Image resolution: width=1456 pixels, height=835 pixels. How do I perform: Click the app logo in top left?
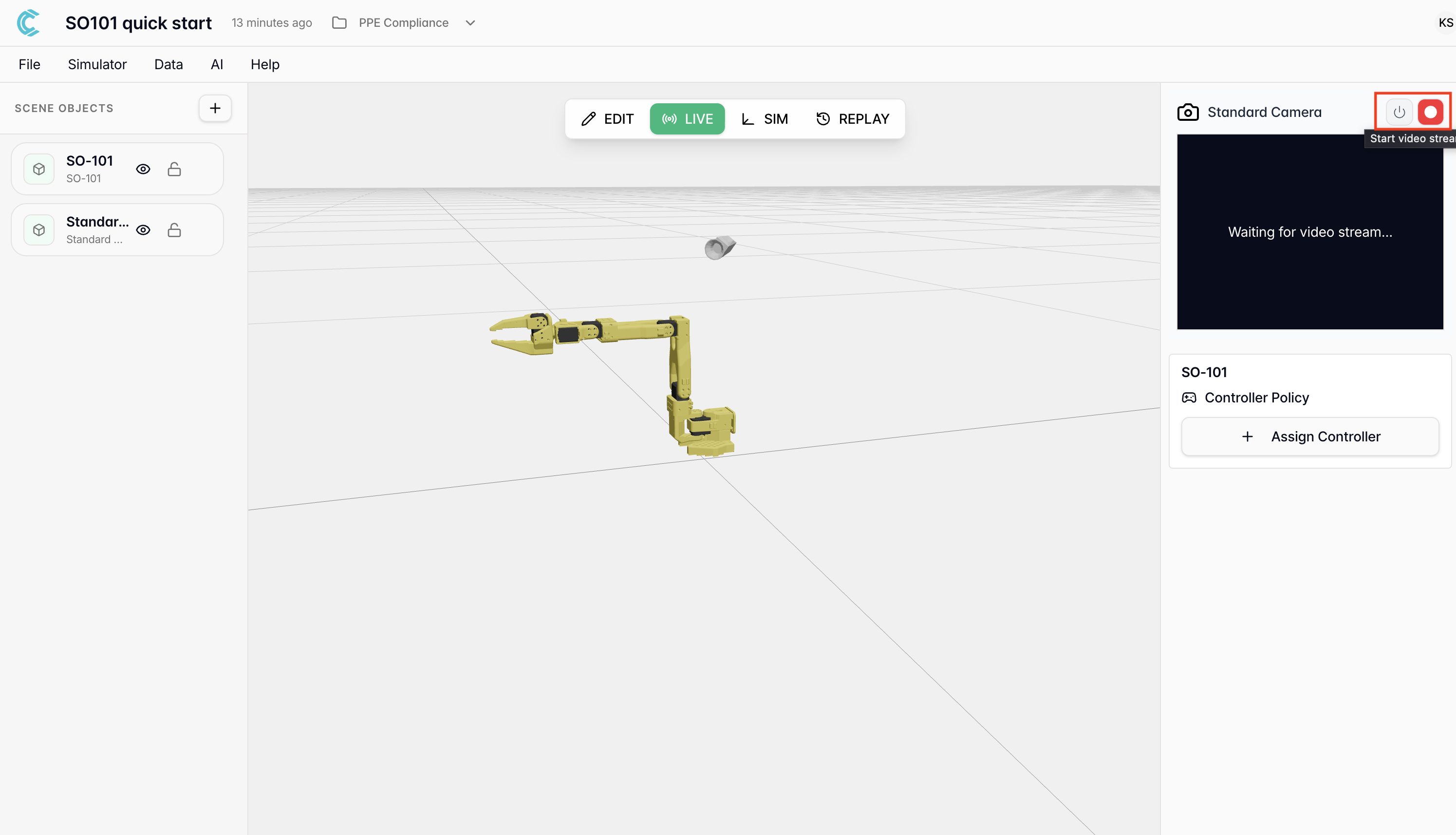pos(29,23)
